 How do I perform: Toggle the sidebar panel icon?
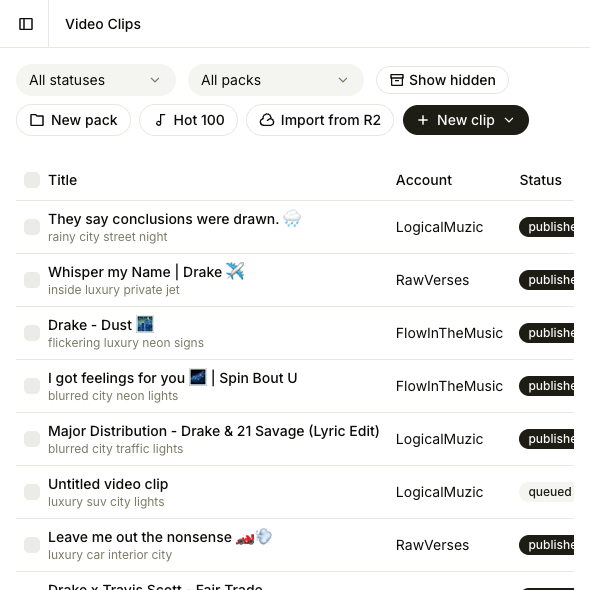[26, 24]
